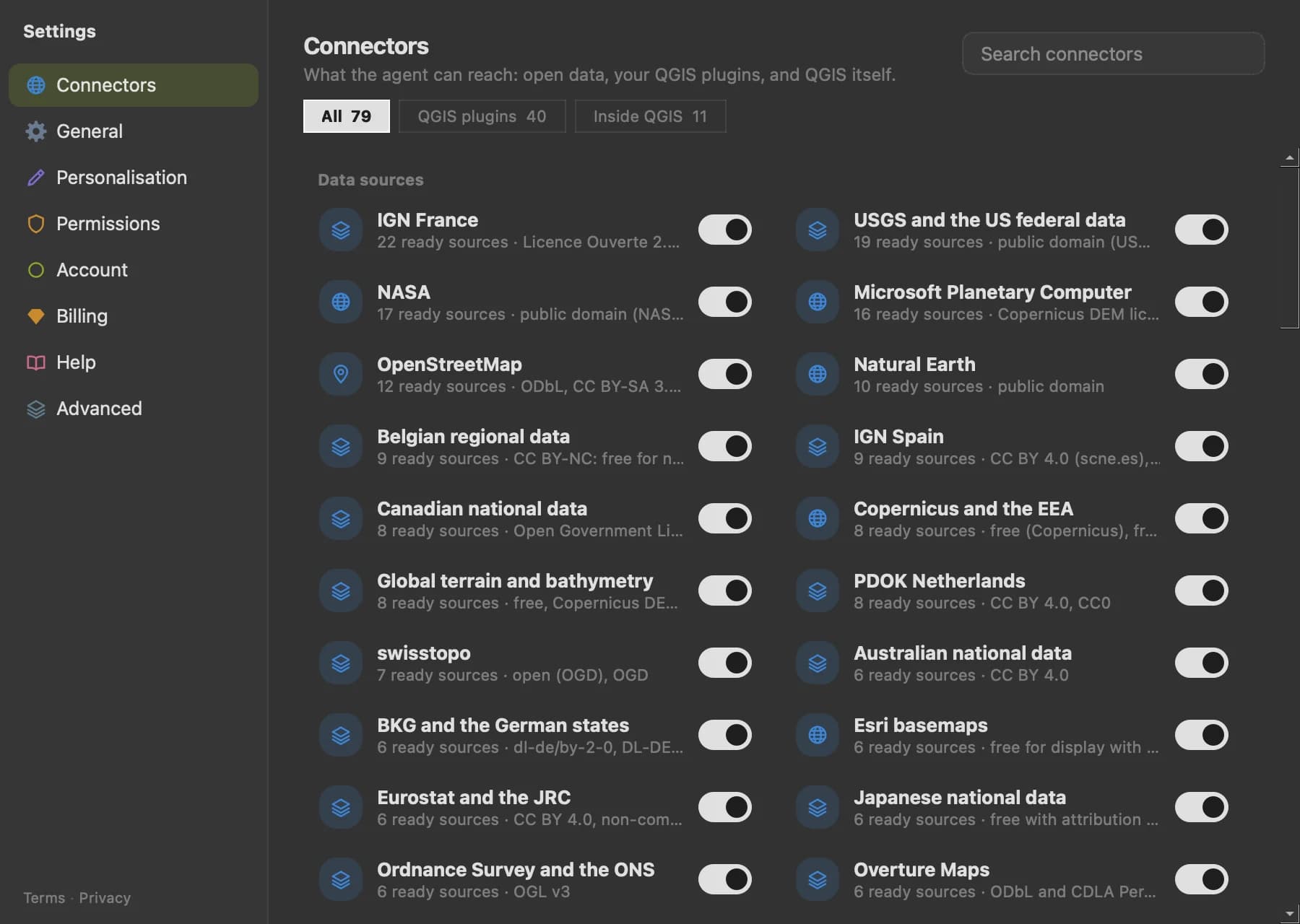
Task: Click the shield icon beside Permissions
Action: pyautogui.click(x=36, y=224)
